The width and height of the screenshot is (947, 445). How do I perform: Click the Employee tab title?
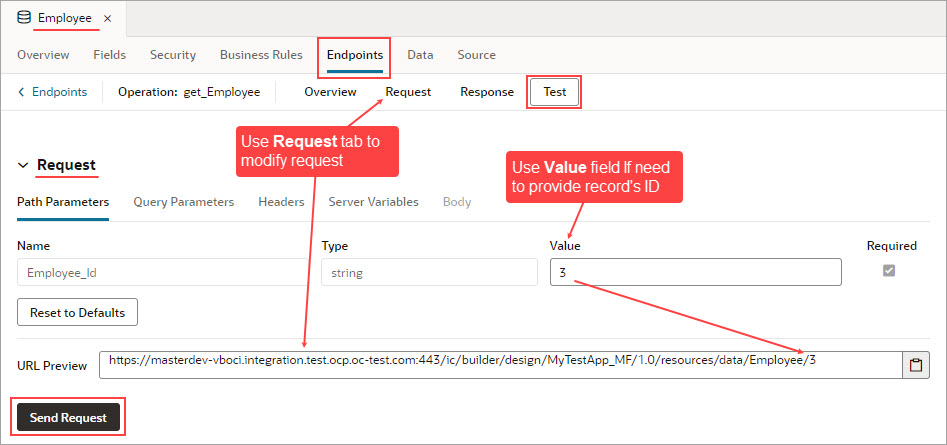pos(65,18)
